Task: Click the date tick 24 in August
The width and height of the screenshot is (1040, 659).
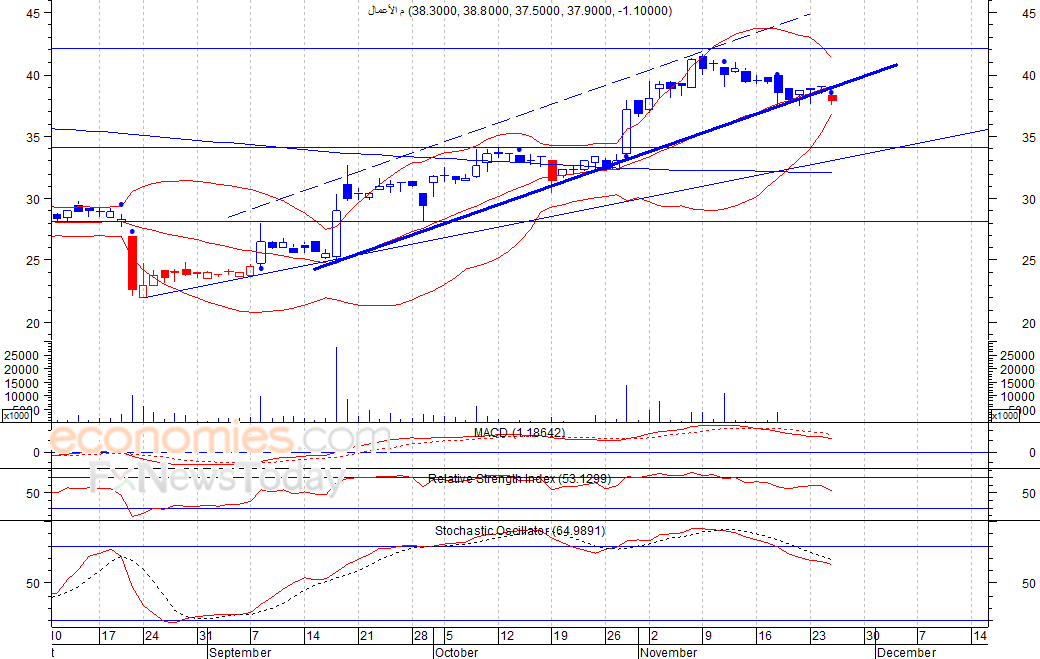Action: [152, 636]
